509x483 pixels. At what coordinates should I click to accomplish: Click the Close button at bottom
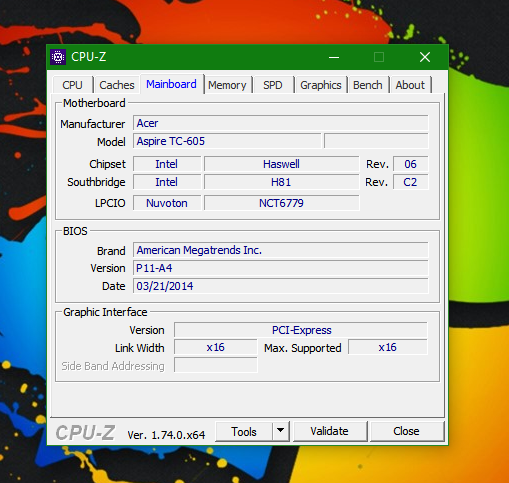pyautogui.click(x=406, y=431)
